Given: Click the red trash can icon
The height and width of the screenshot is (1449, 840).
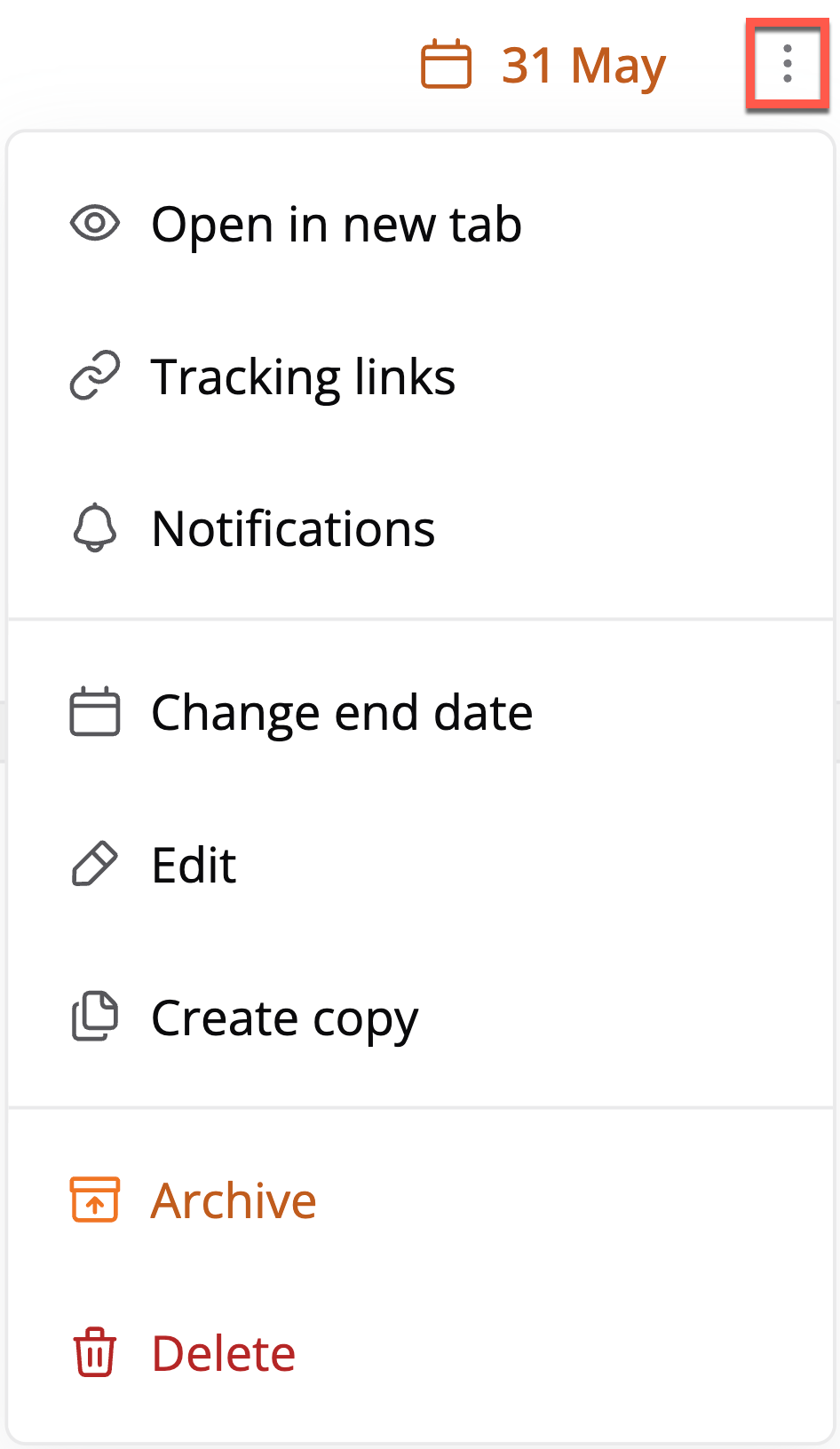Looking at the screenshot, I should coord(95,1352).
